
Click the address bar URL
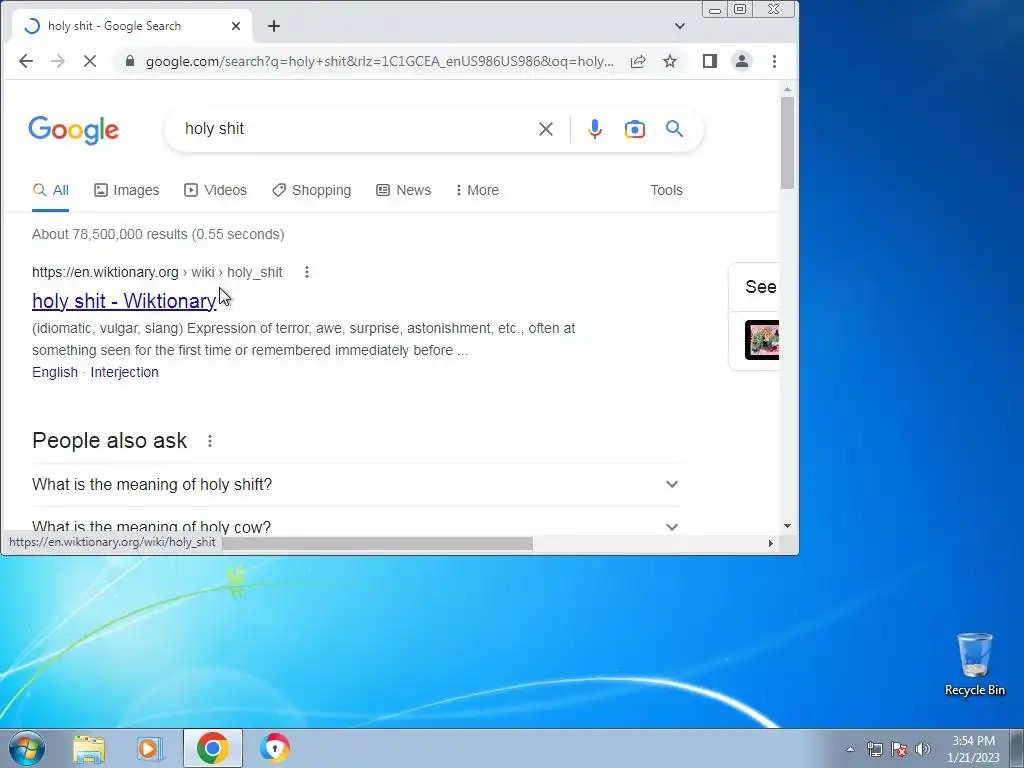379,61
